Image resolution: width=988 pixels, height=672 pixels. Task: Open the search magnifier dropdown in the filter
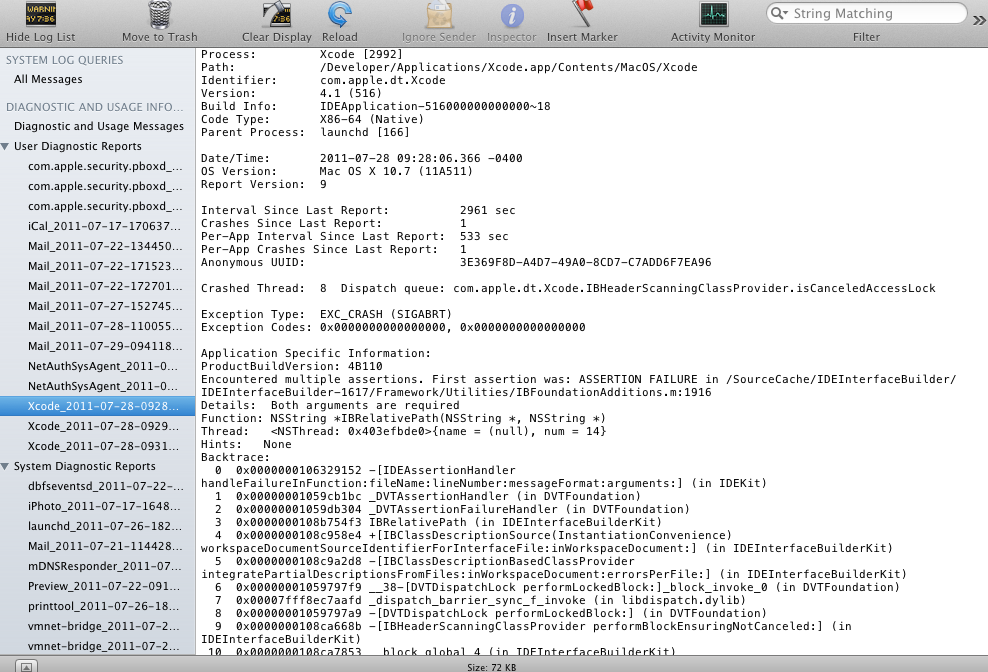pyautogui.click(x=780, y=13)
